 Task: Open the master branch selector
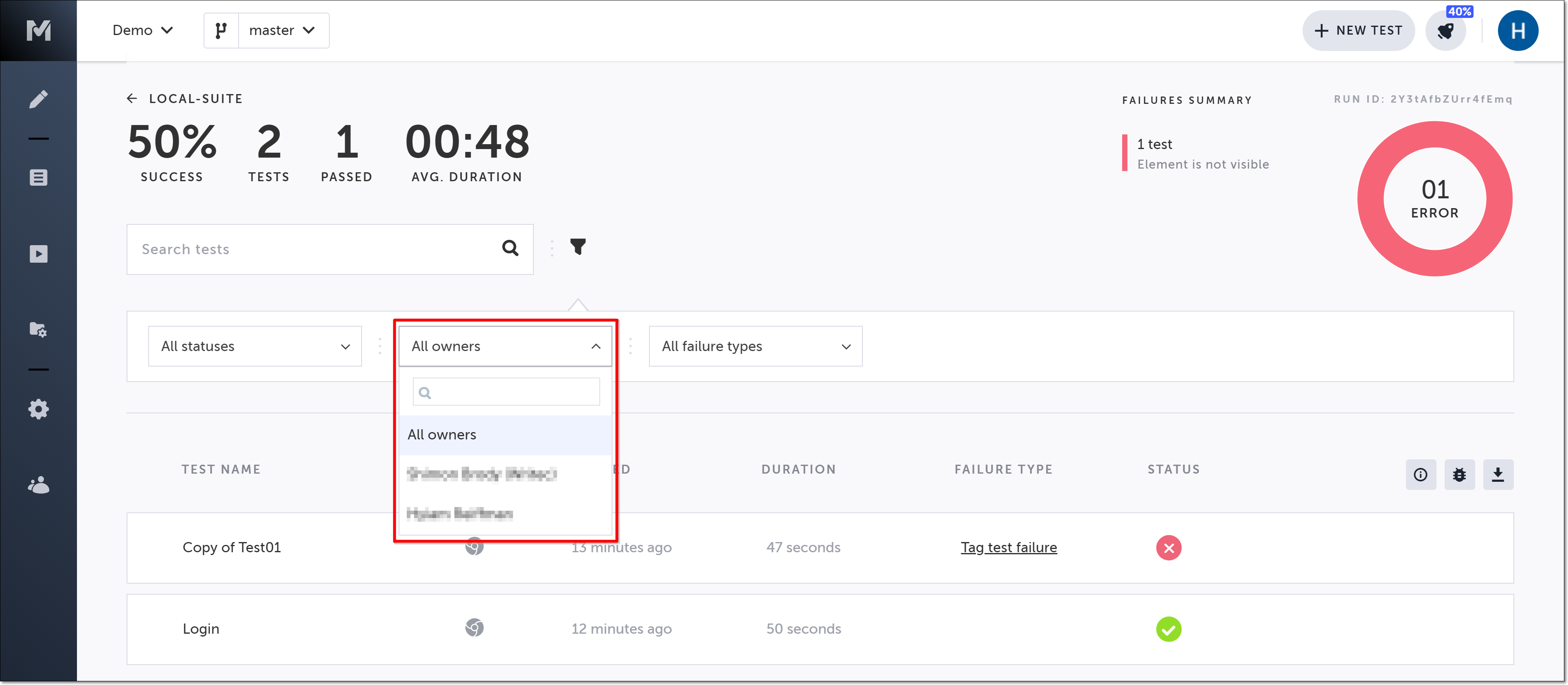tap(283, 31)
